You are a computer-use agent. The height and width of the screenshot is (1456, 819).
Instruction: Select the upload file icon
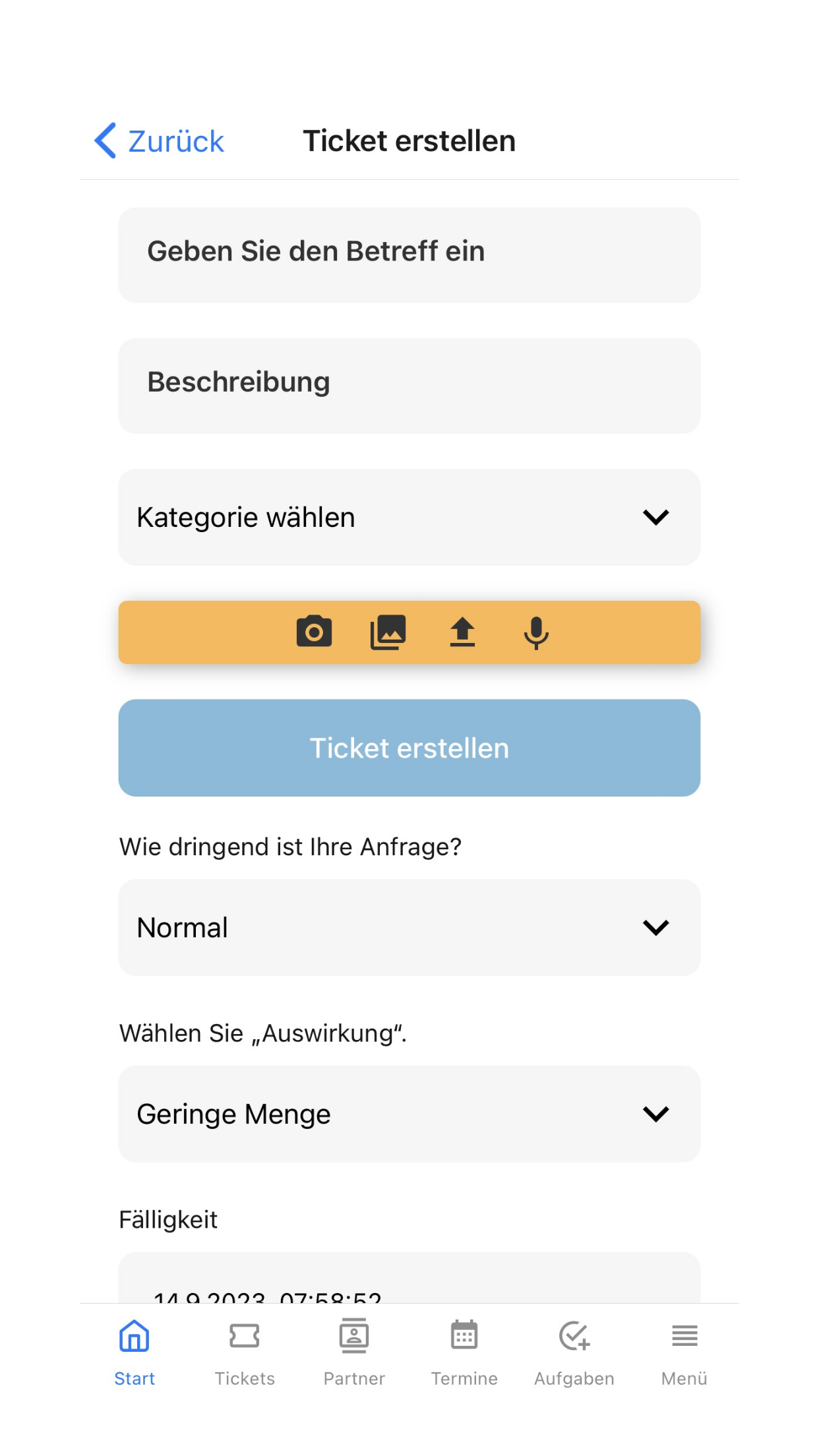coord(462,632)
